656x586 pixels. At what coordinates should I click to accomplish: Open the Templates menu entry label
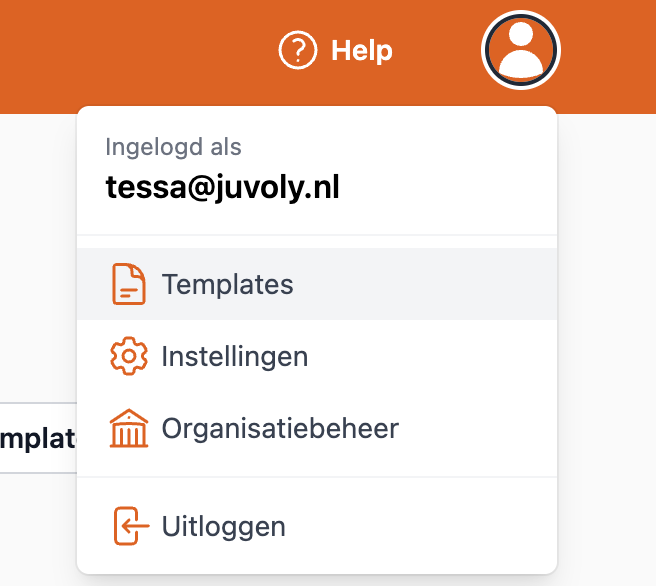[227, 284]
